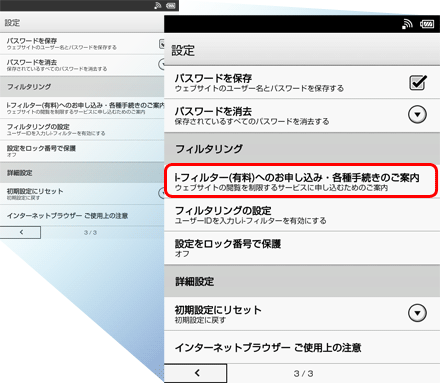Tap the back arrow button in front screen
This screenshot has height=383, width=440.
196,373
